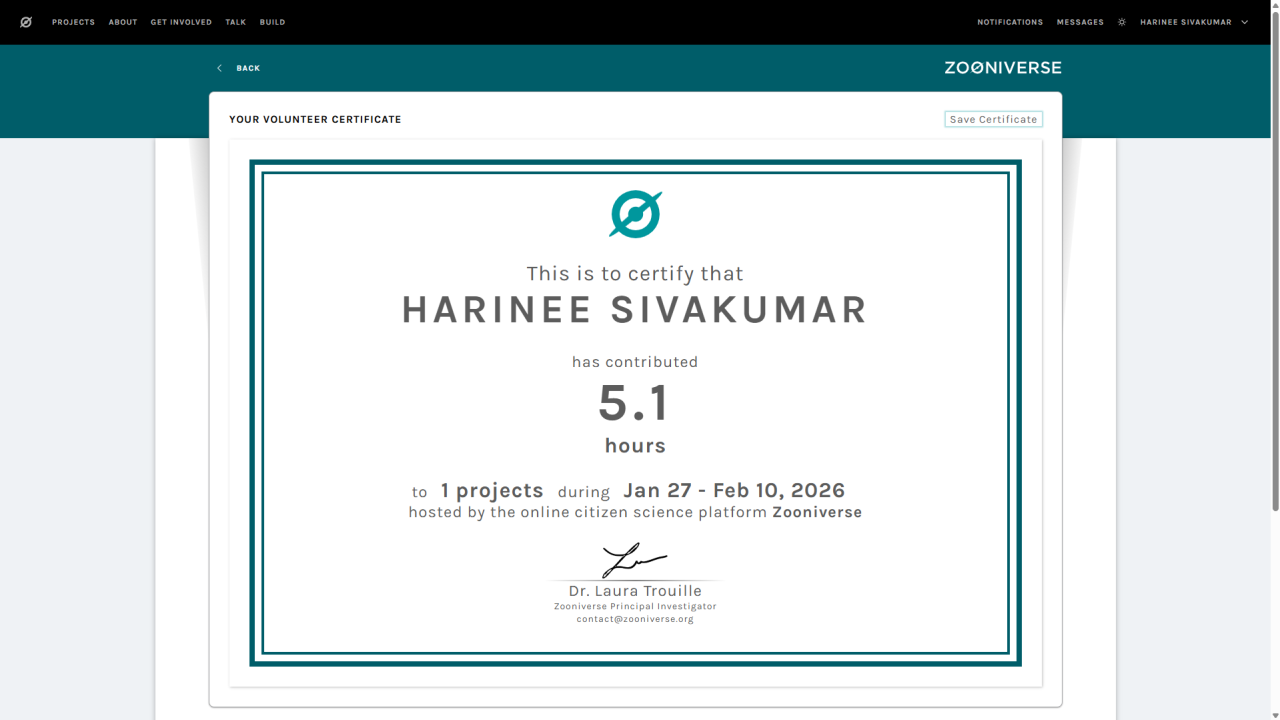Click "Your Volunteer Certificate" heading
Screen dimensions: 1280x720
click(x=315, y=119)
